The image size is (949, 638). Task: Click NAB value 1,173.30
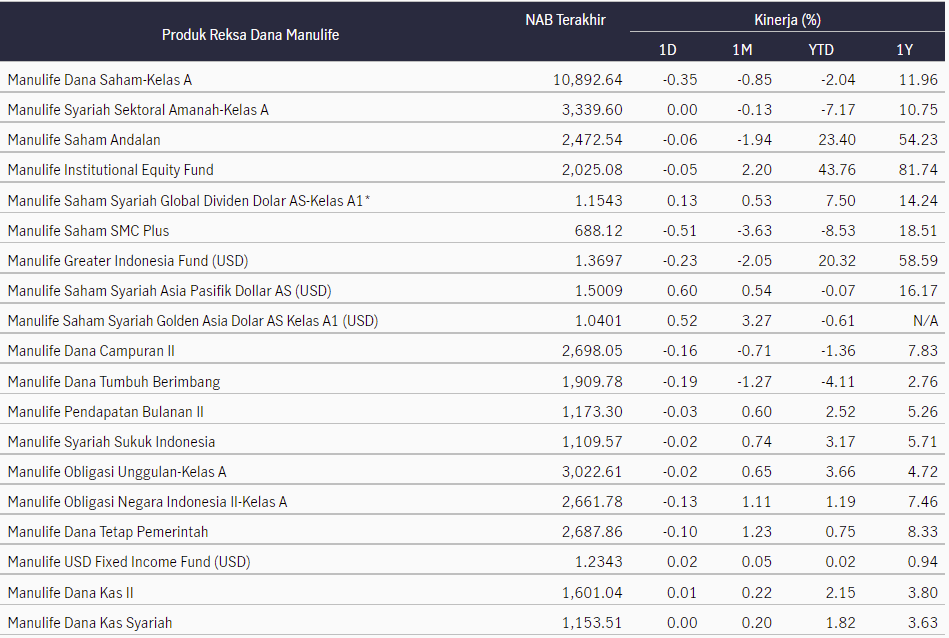(592, 412)
